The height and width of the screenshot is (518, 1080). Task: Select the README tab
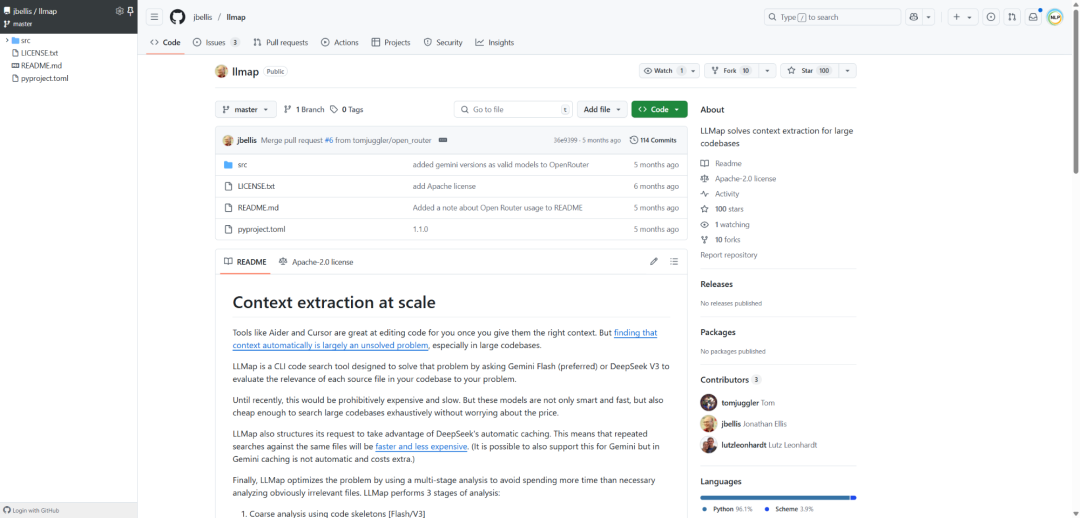(x=245, y=262)
